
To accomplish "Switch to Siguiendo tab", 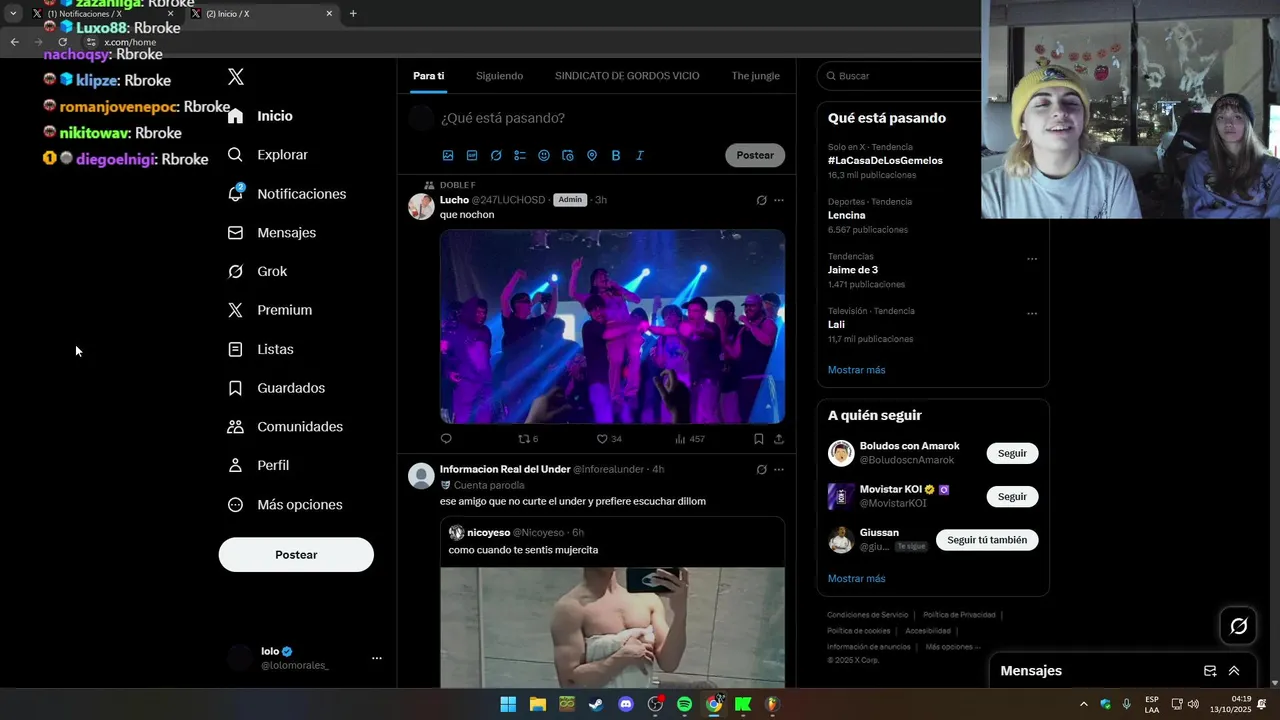I will tap(499, 76).
